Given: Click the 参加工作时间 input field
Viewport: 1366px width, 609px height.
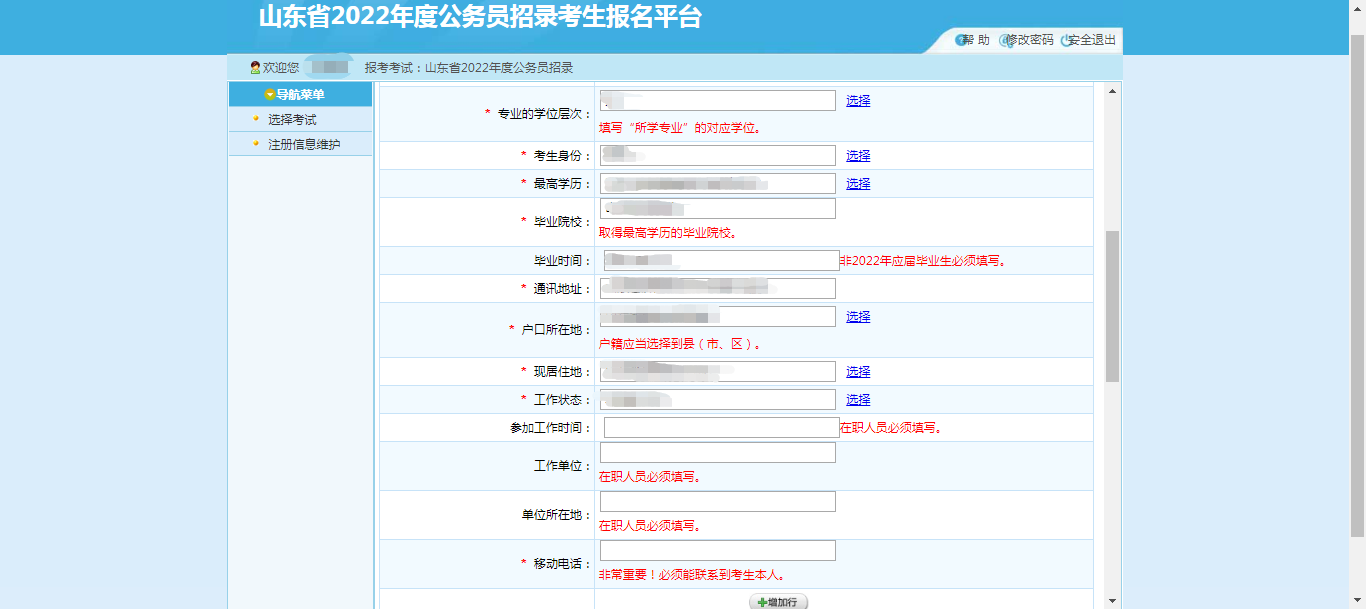Looking at the screenshot, I should [717, 428].
